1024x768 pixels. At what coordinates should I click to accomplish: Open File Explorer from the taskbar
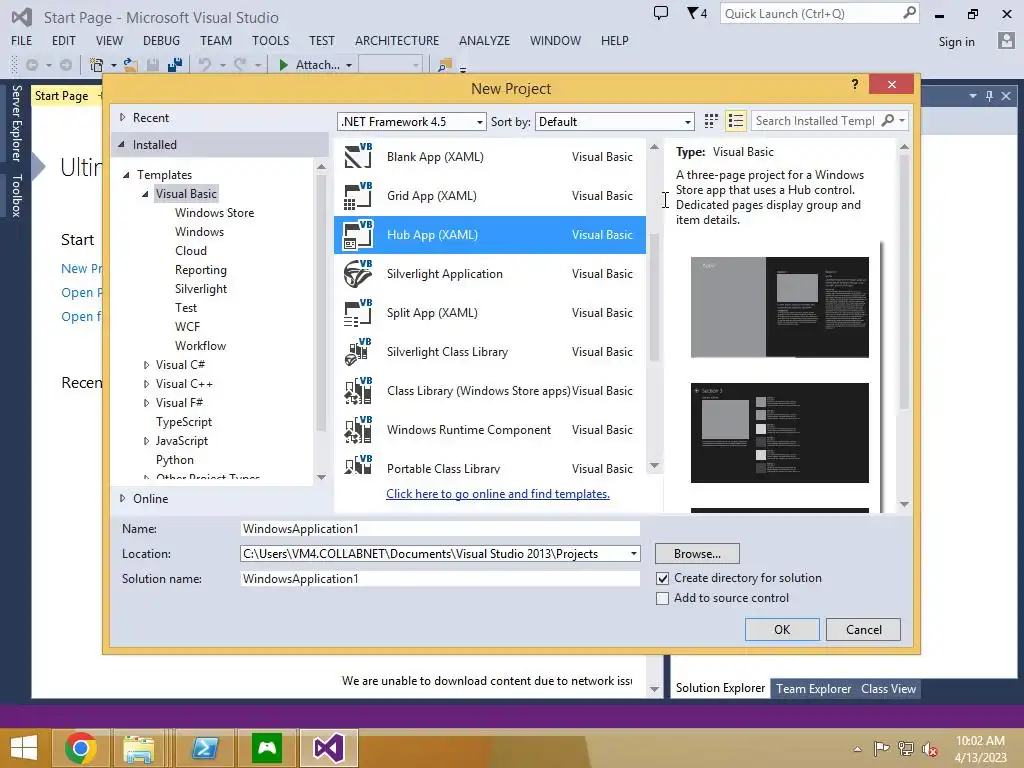coord(139,748)
